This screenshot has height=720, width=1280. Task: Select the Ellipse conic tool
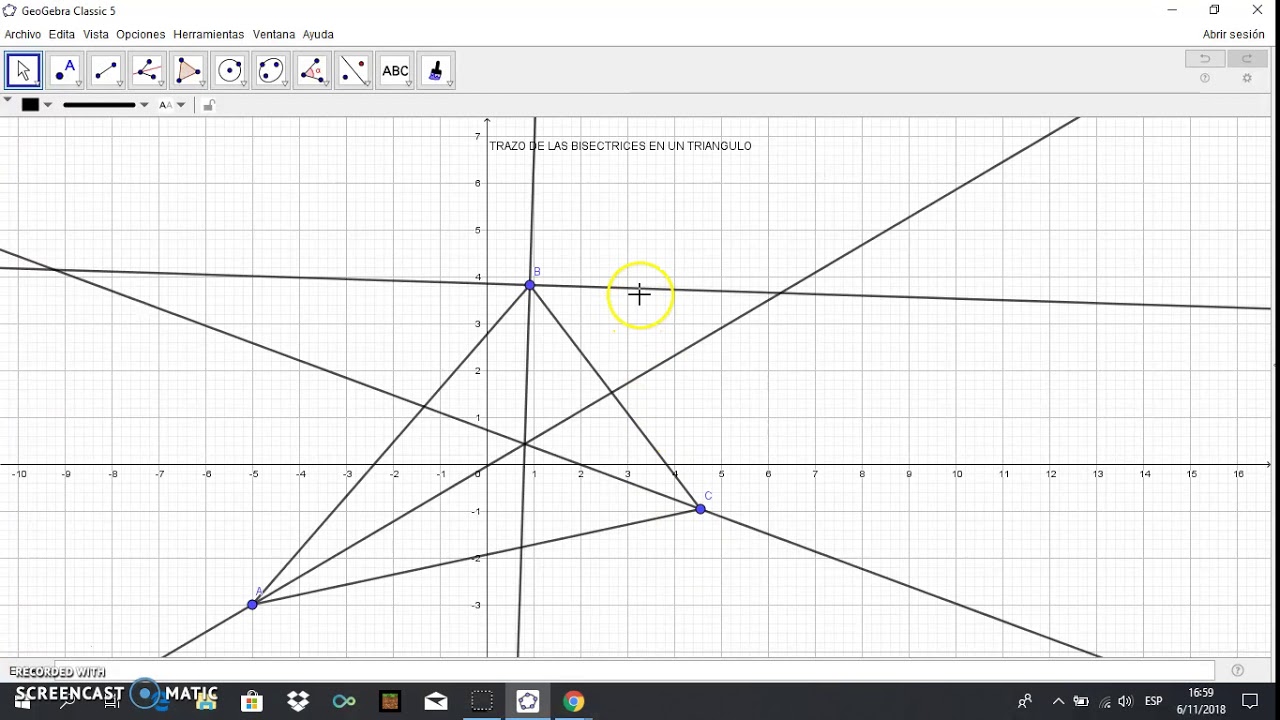tap(271, 71)
